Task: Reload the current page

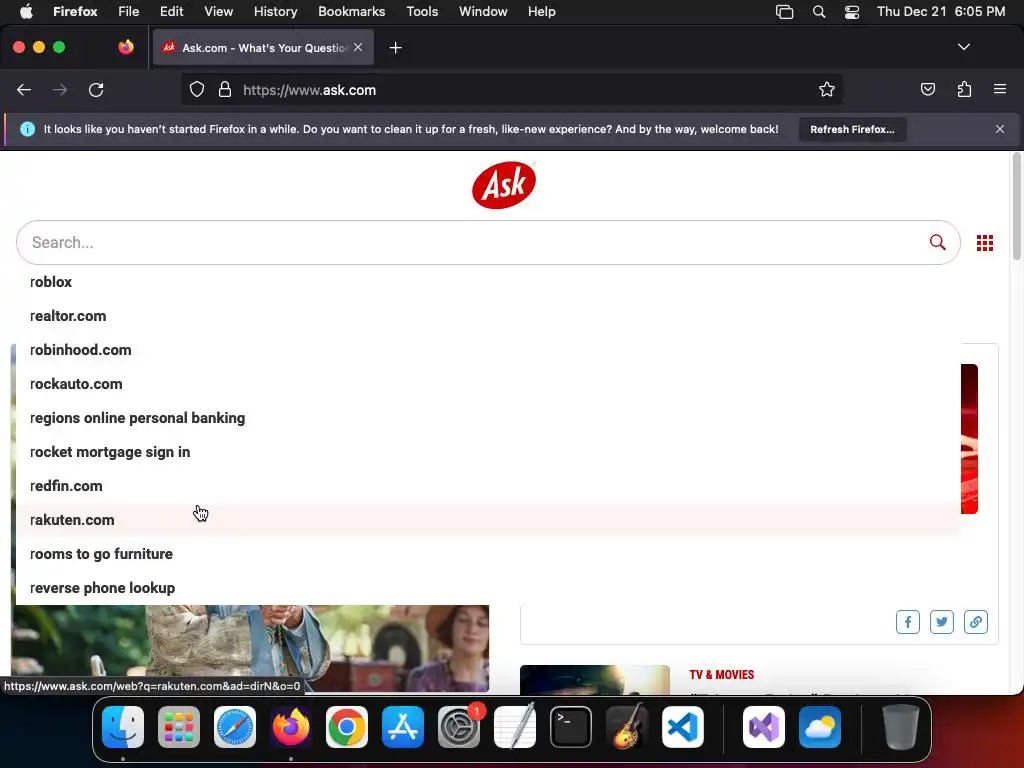Action: (96, 90)
